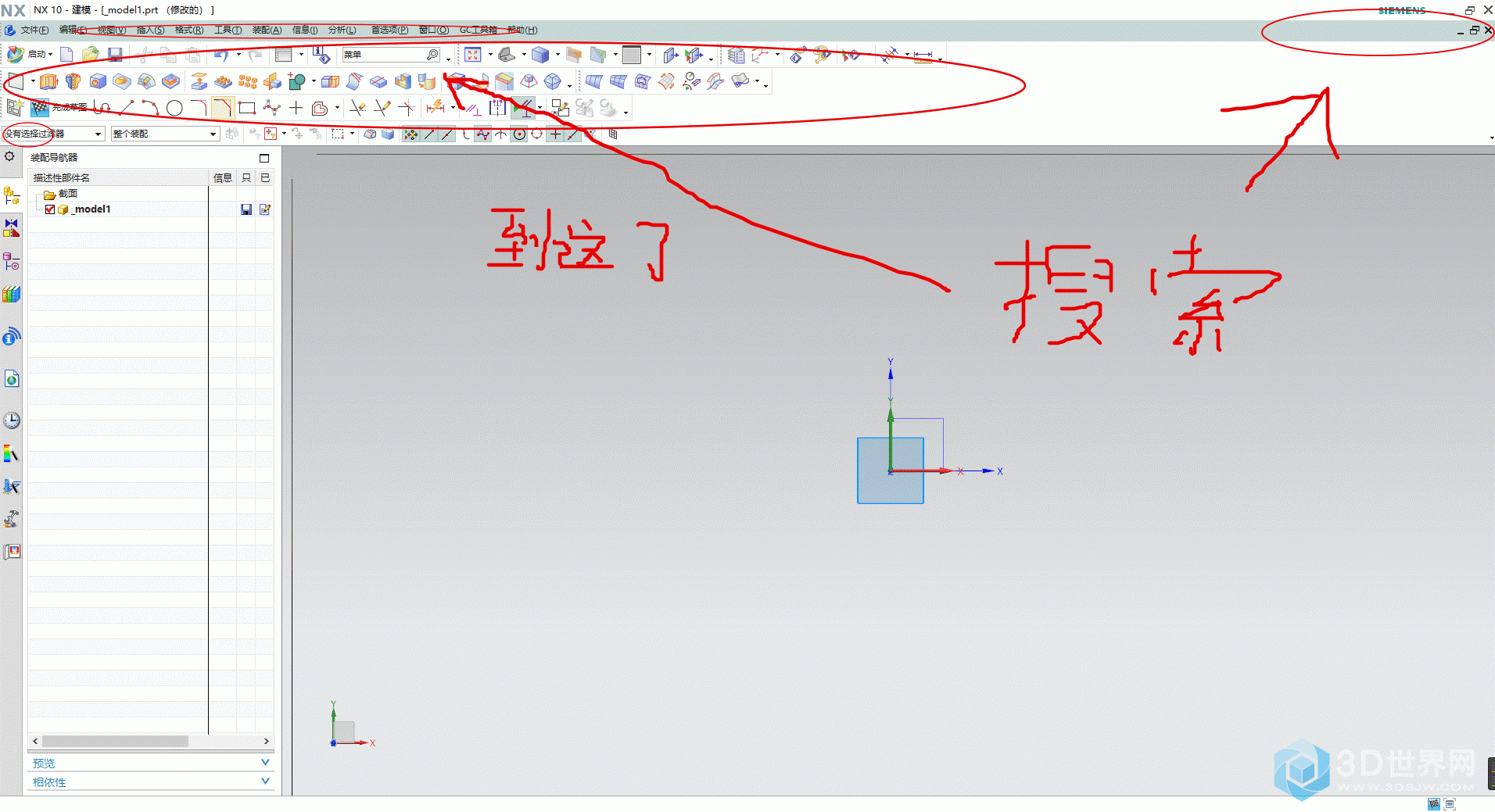This screenshot has height=812, width=1495.
Task: Toggle the Chamfer sketch tool
Action: pyautogui.click(x=223, y=108)
